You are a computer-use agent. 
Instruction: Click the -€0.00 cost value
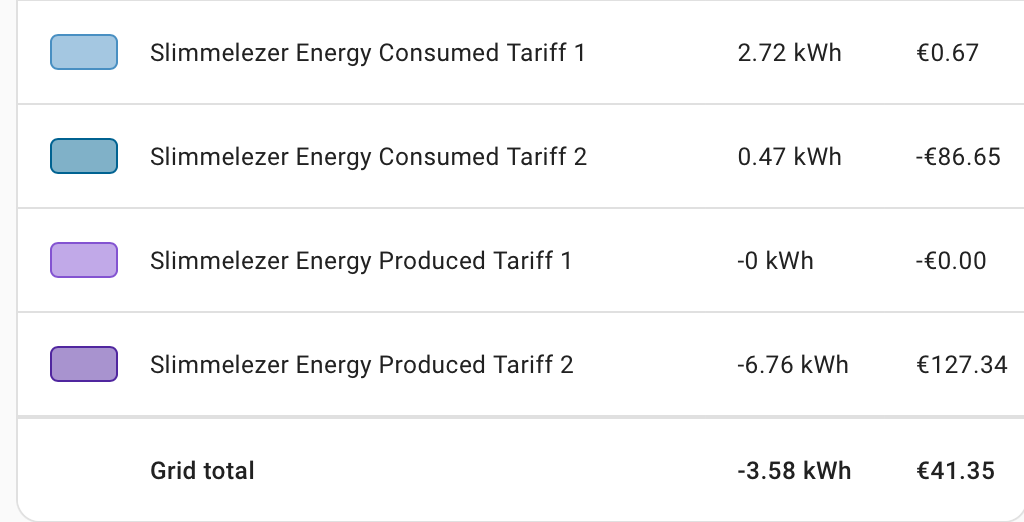[951, 261]
